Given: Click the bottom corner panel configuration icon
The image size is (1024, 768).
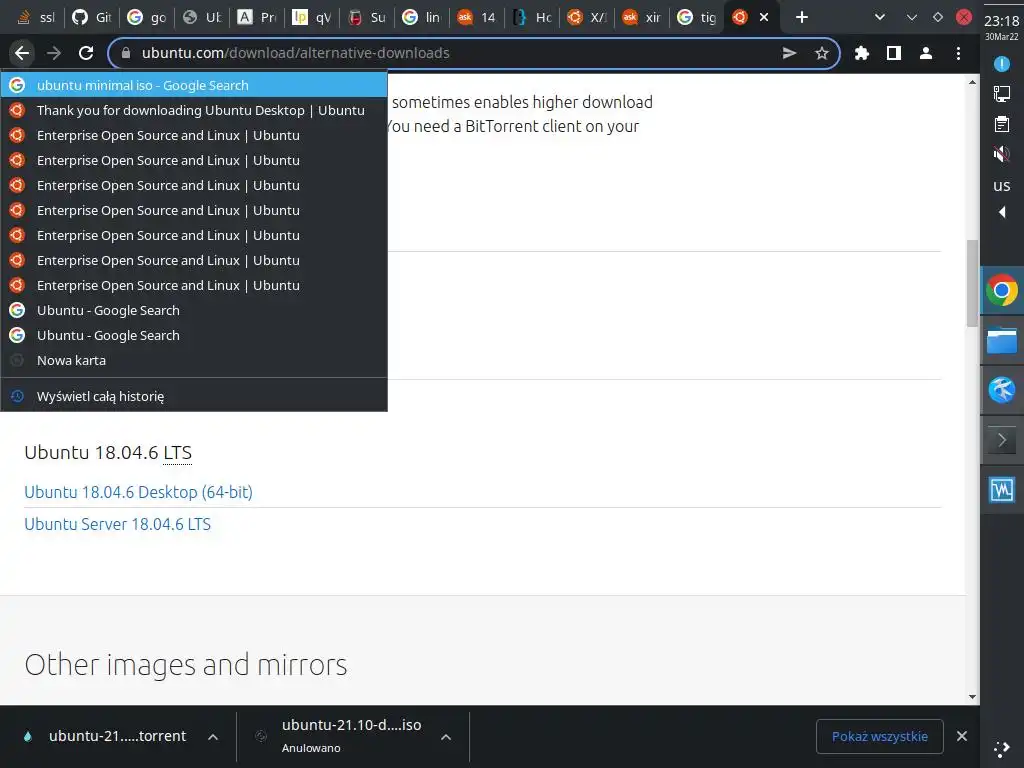Looking at the screenshot, I should coord(1002,749).
